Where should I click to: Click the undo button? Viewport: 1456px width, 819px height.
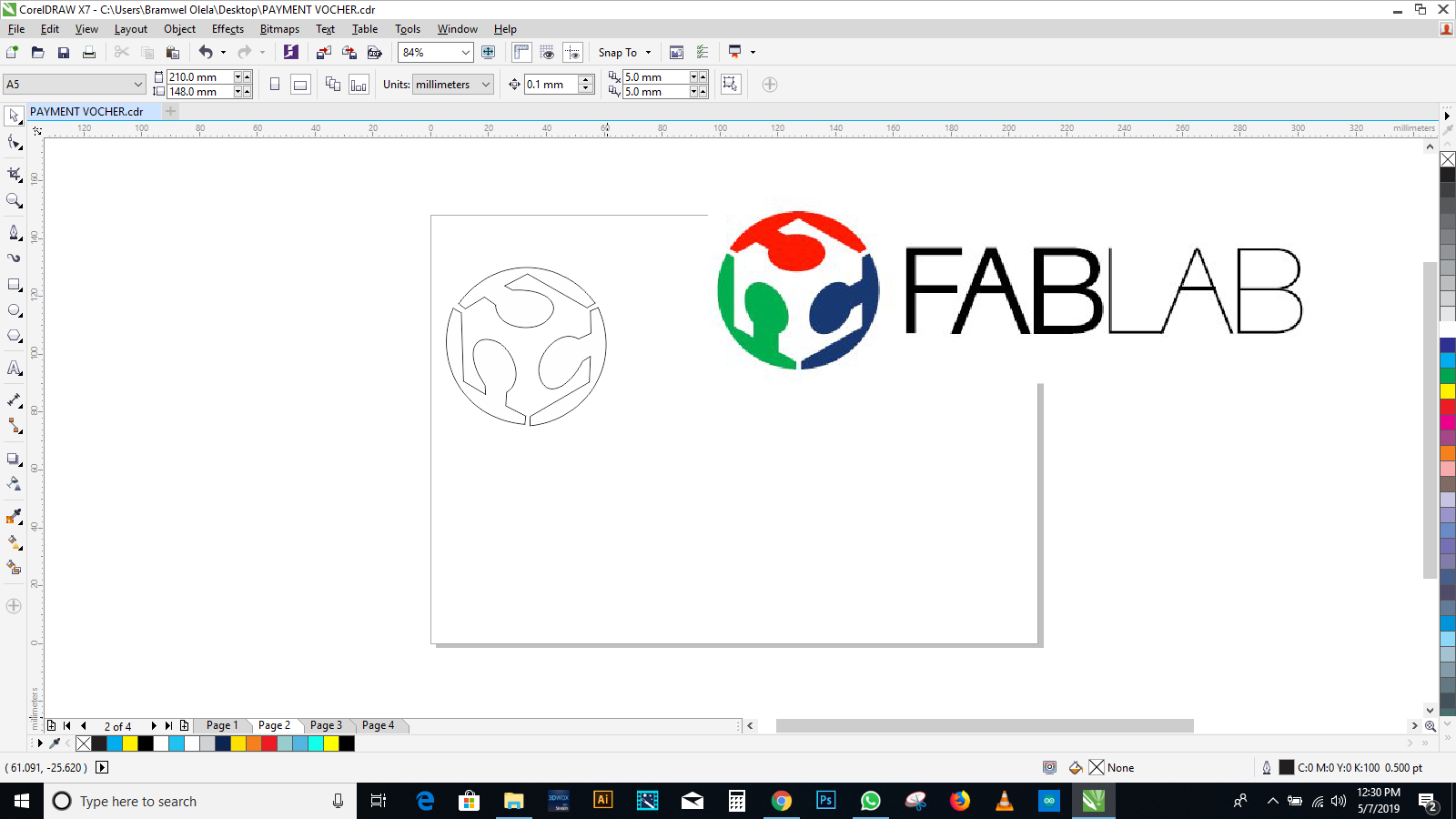coord(206,53)
